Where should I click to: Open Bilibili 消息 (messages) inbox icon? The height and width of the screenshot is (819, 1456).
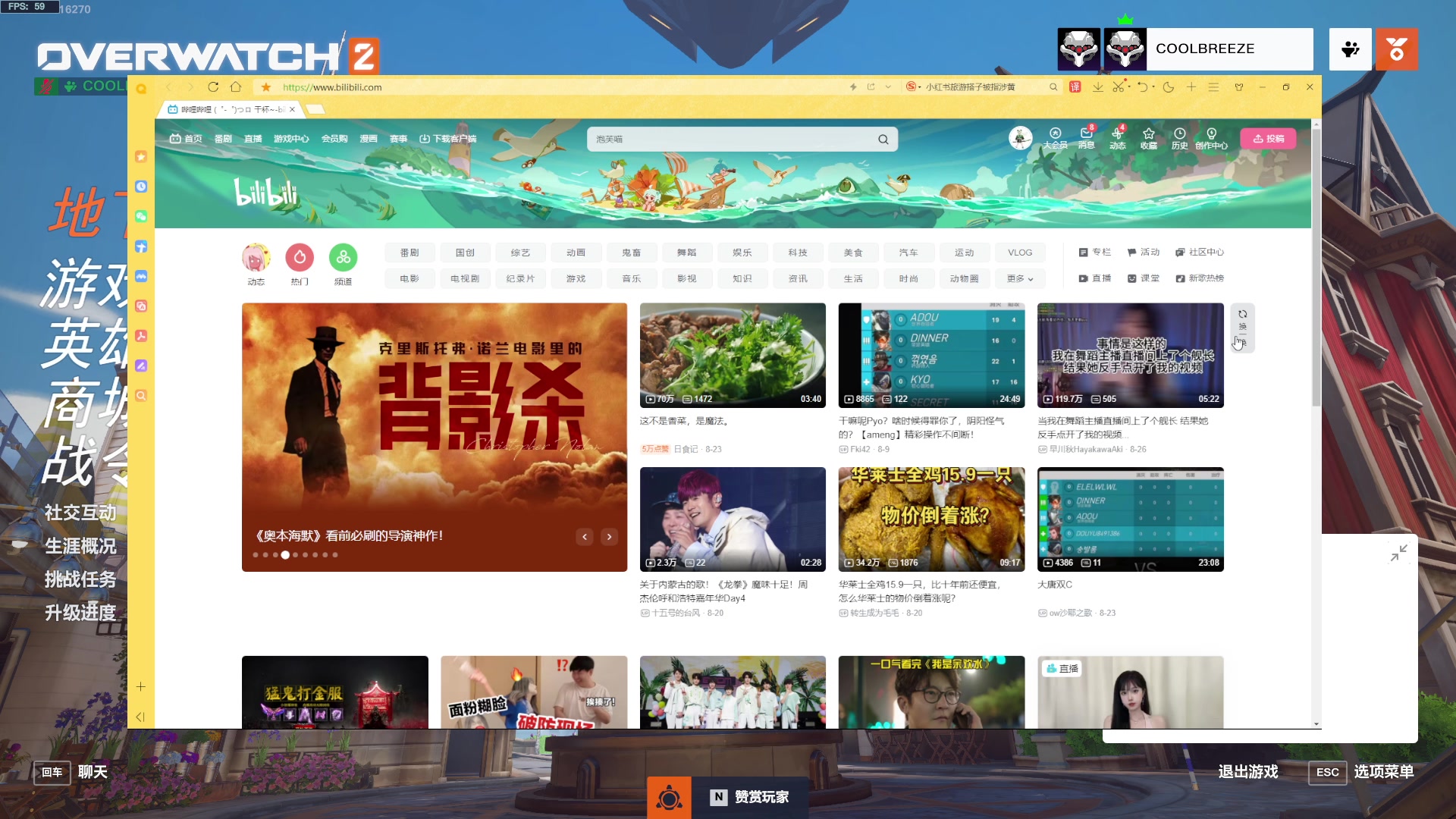[1086, 133]
